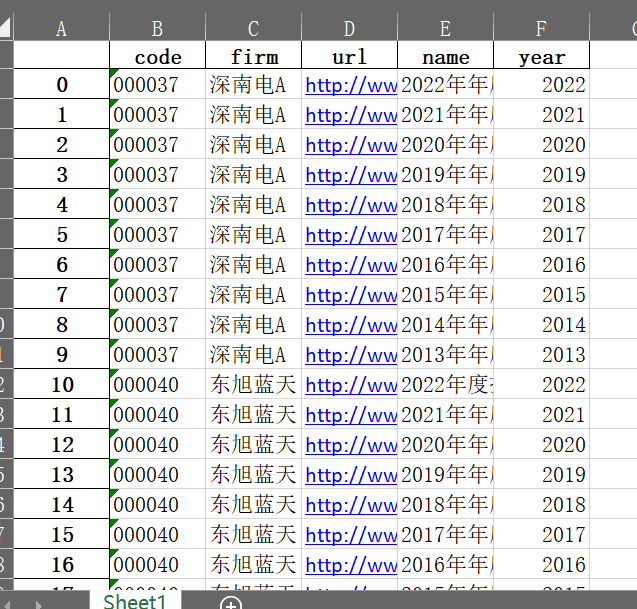Viewport: 637px width, 609px height.
Task: Click the add new sheet plus icon
Action: coord(231,604)
